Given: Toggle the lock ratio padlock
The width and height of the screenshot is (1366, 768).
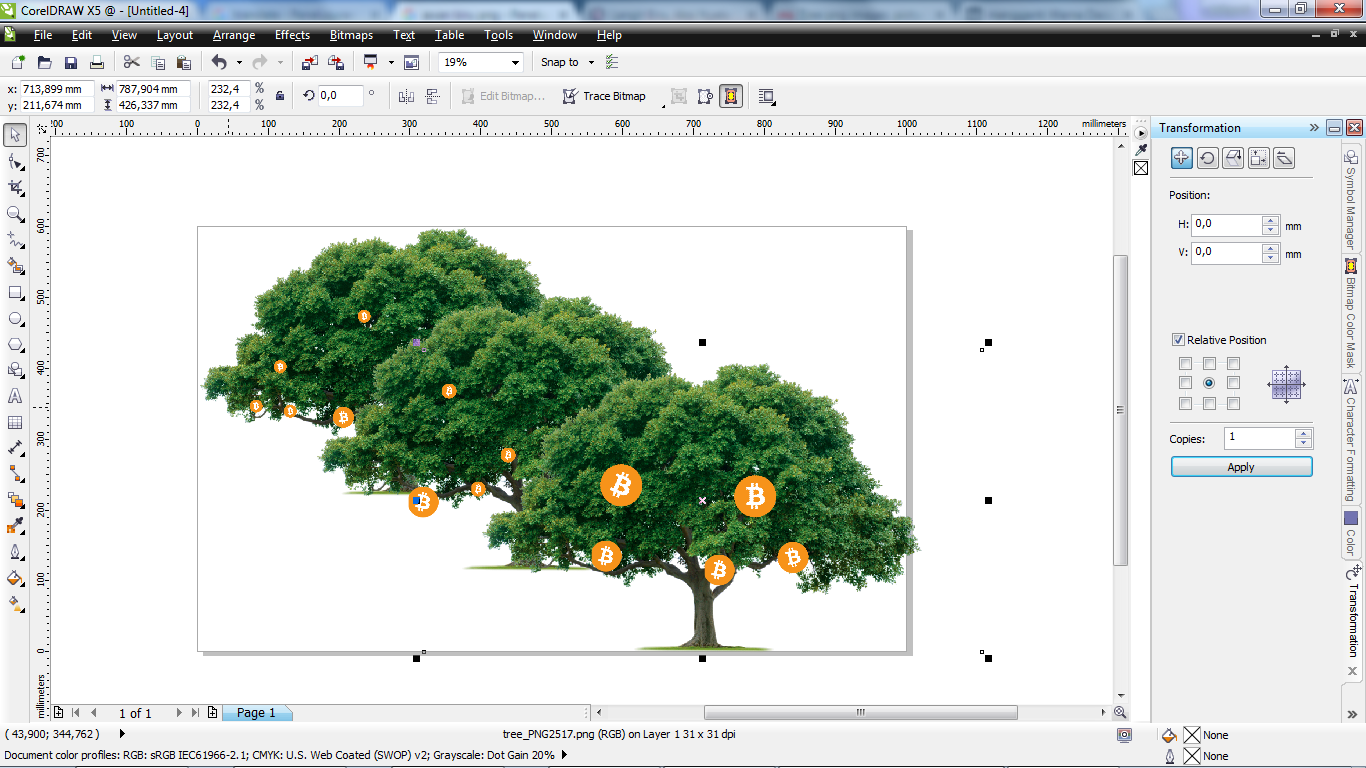Looking at the screenshot, I should [280, 96].
